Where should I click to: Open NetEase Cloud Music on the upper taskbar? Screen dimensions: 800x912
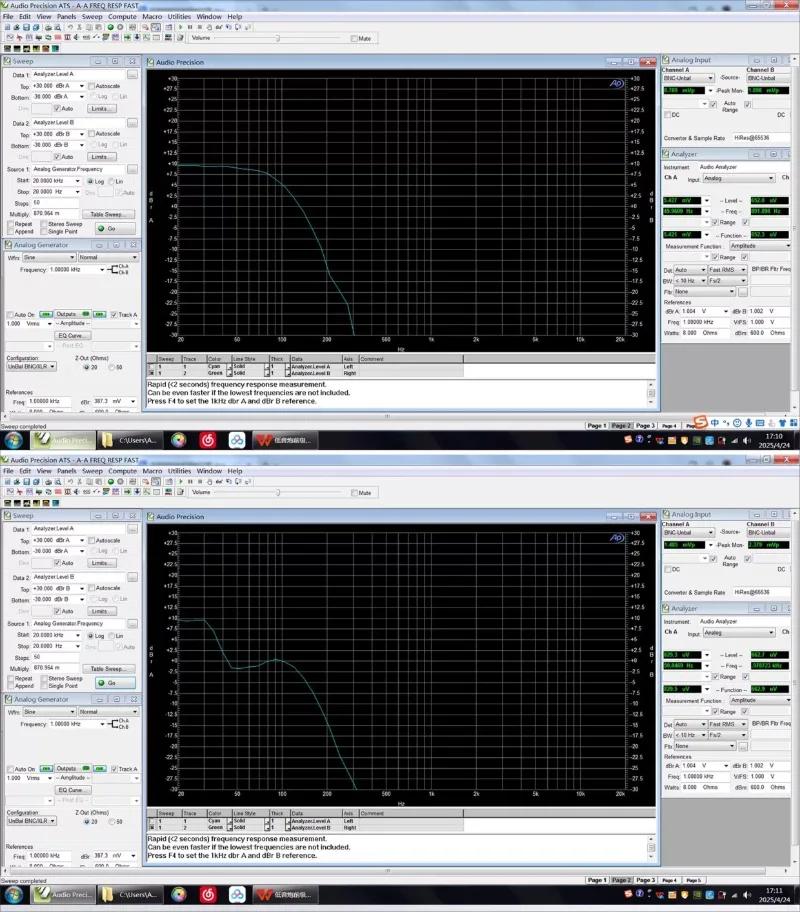207,439
